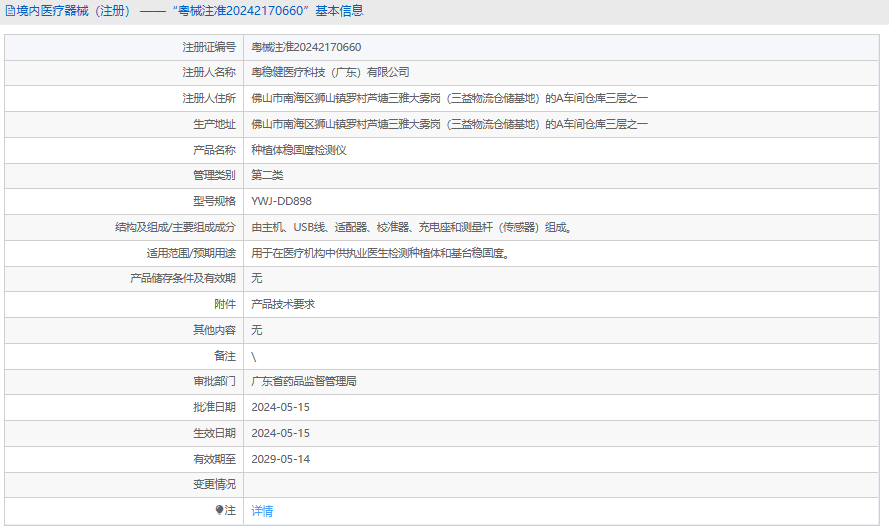Select the intended use text starting 用于在医疗机构

(380, 253)
